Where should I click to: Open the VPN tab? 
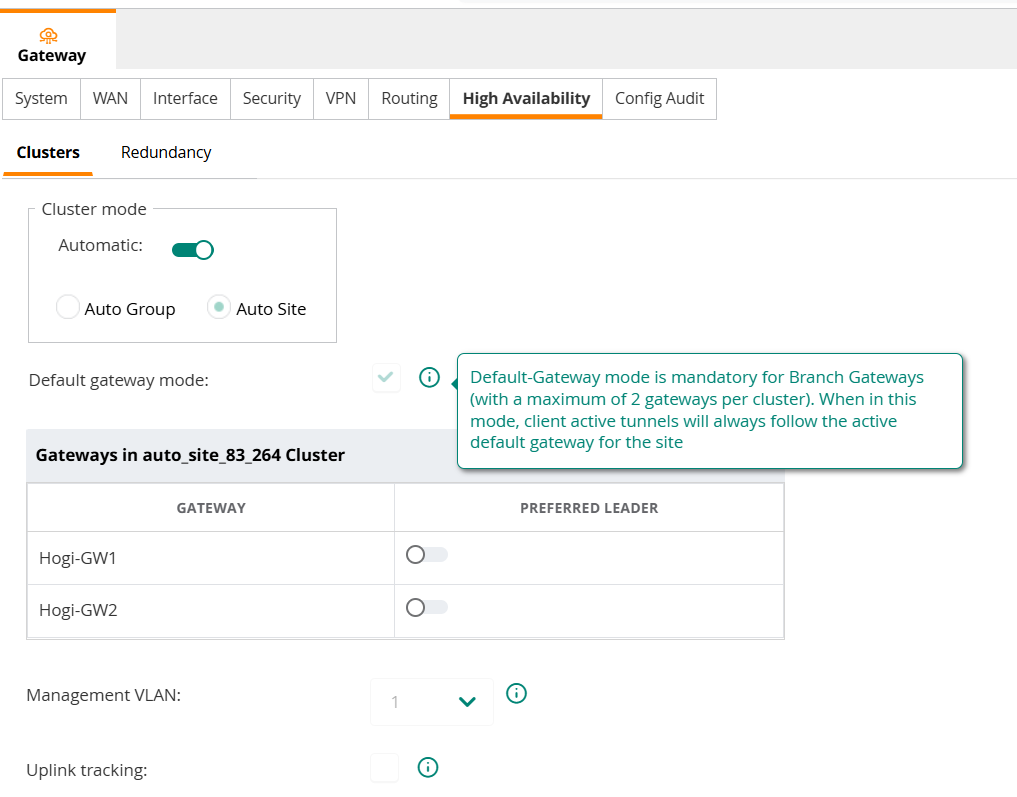point(341,98)
